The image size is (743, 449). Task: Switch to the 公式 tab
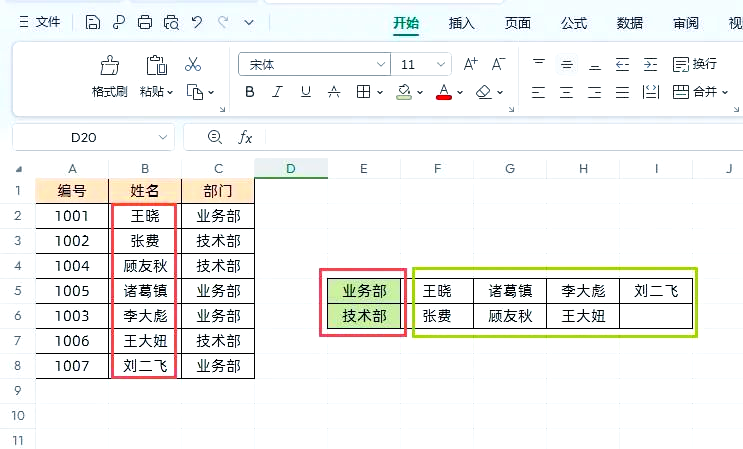click(574, 23)
